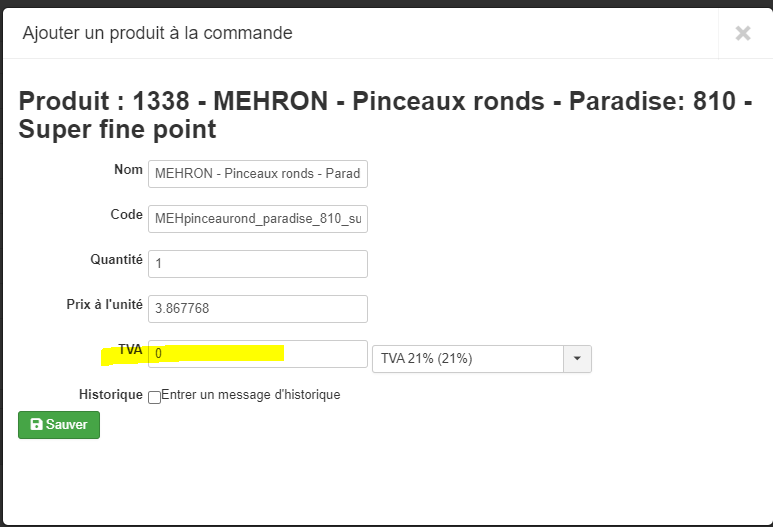Open the TVA 21% rate dropdown
Viewport: 773px width, 527px height.
point(468,359)
